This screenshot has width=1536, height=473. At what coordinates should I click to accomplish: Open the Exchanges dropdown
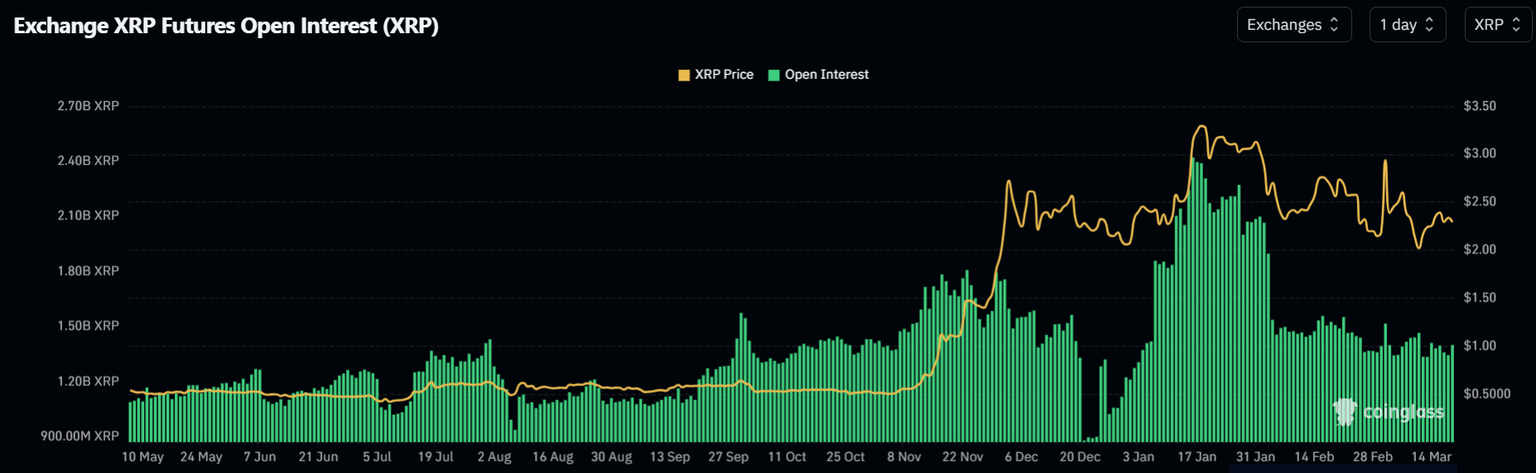[x=1294, y=25]
